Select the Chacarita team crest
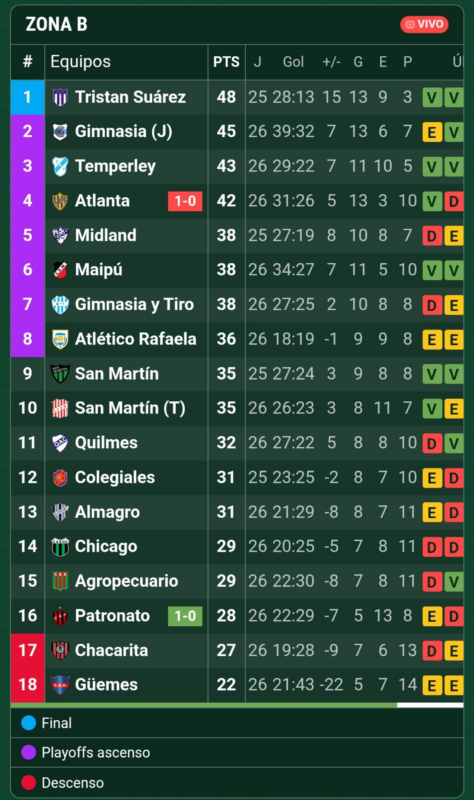 click(60, 651)
